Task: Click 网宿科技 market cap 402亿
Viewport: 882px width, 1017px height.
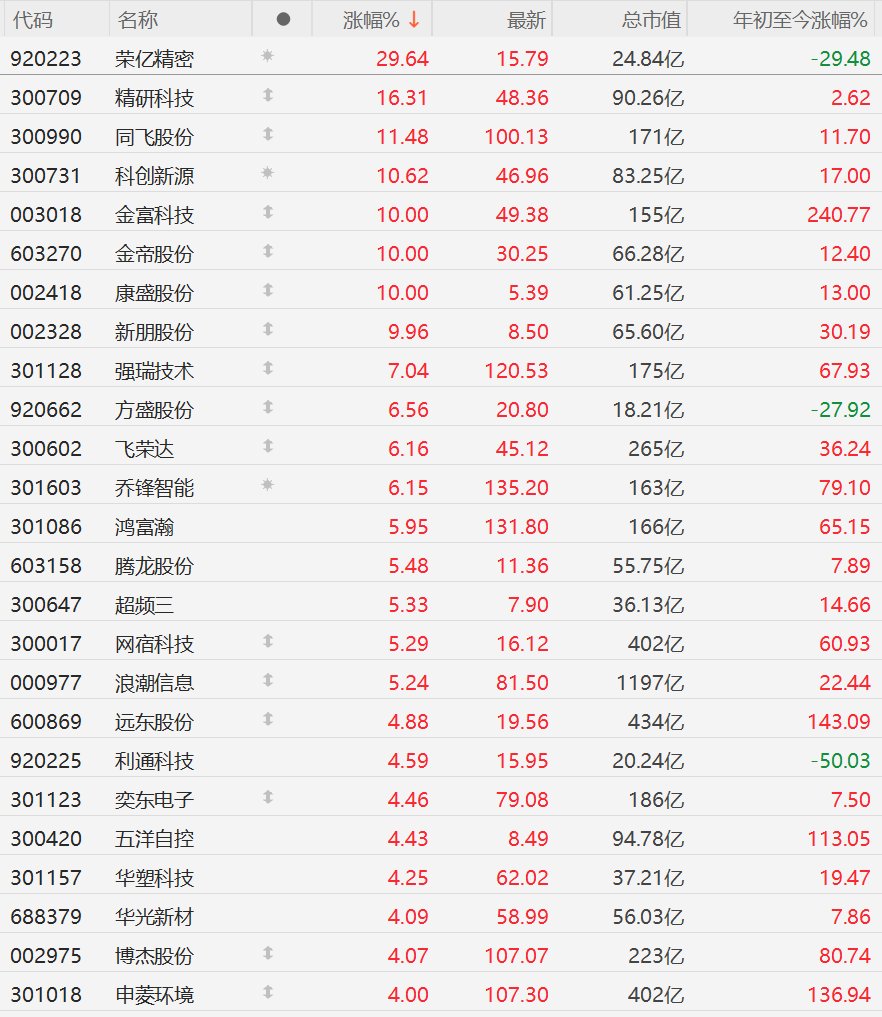Action: 656,644
